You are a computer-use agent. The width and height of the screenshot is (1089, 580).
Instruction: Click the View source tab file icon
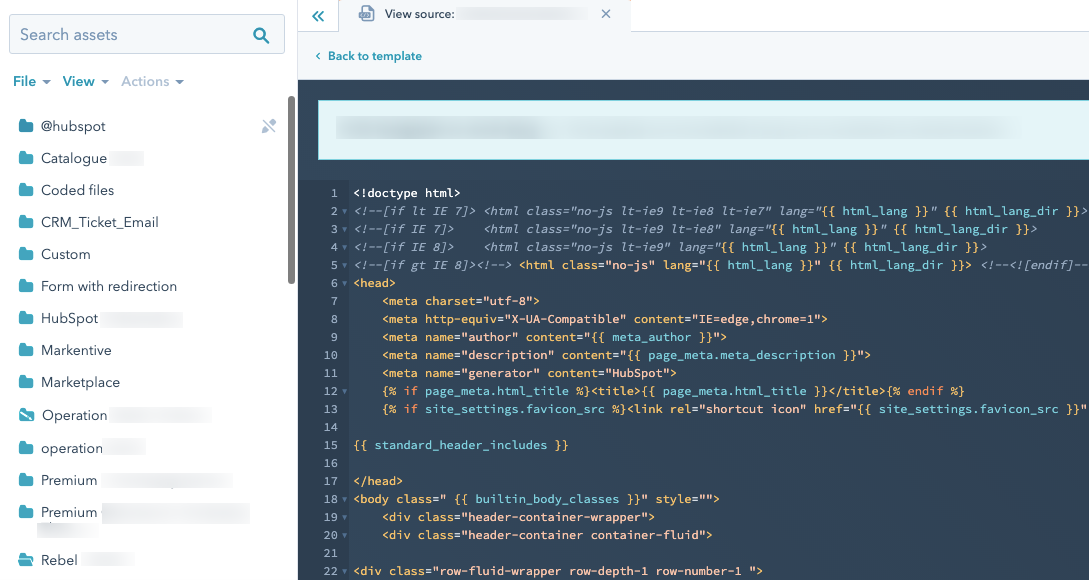pos(366,13)
